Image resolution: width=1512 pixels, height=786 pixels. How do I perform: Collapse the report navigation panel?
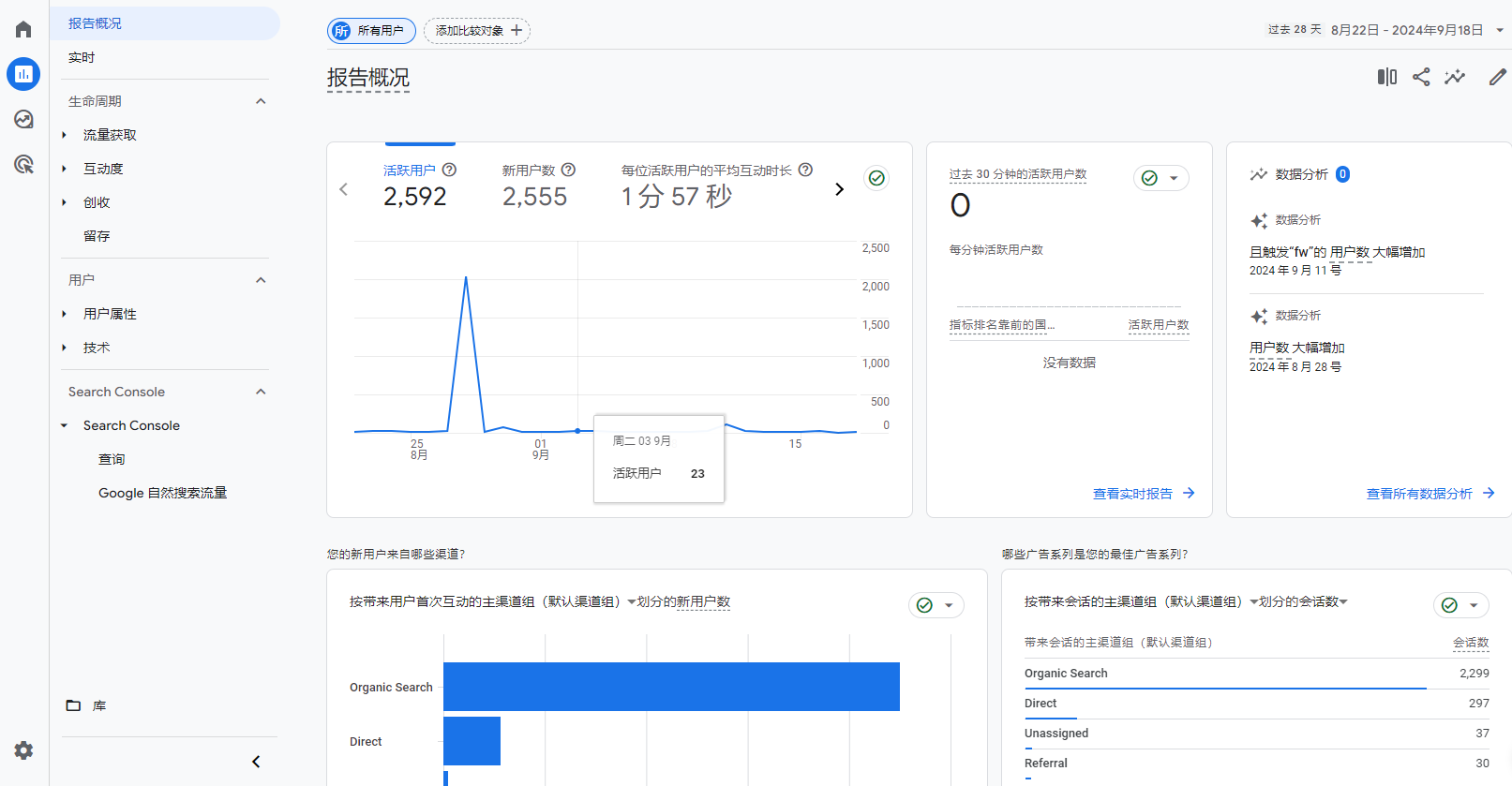coord(256,762)
